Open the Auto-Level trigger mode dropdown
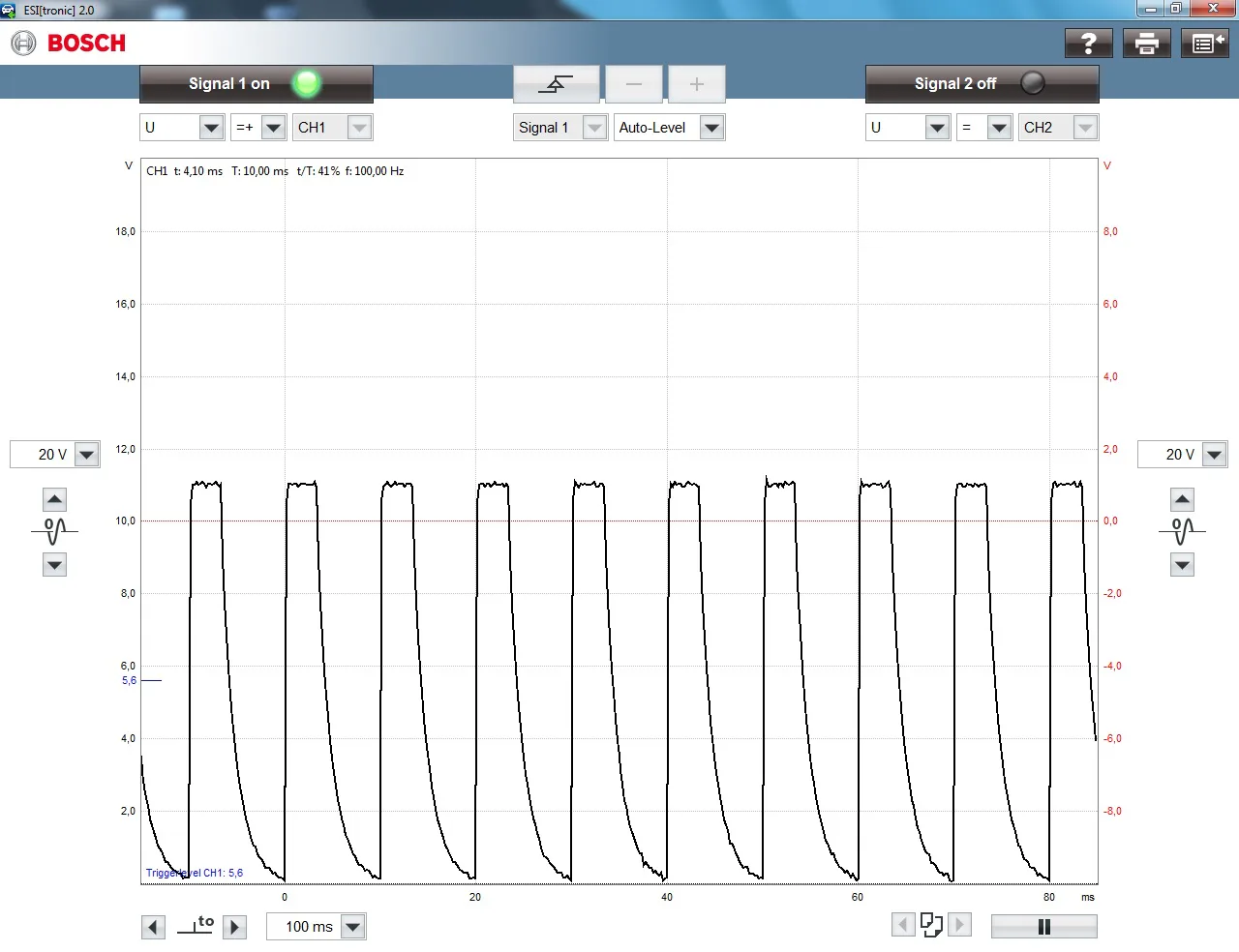Screen dimensions: 1239x952 click(x=711, y=128)
